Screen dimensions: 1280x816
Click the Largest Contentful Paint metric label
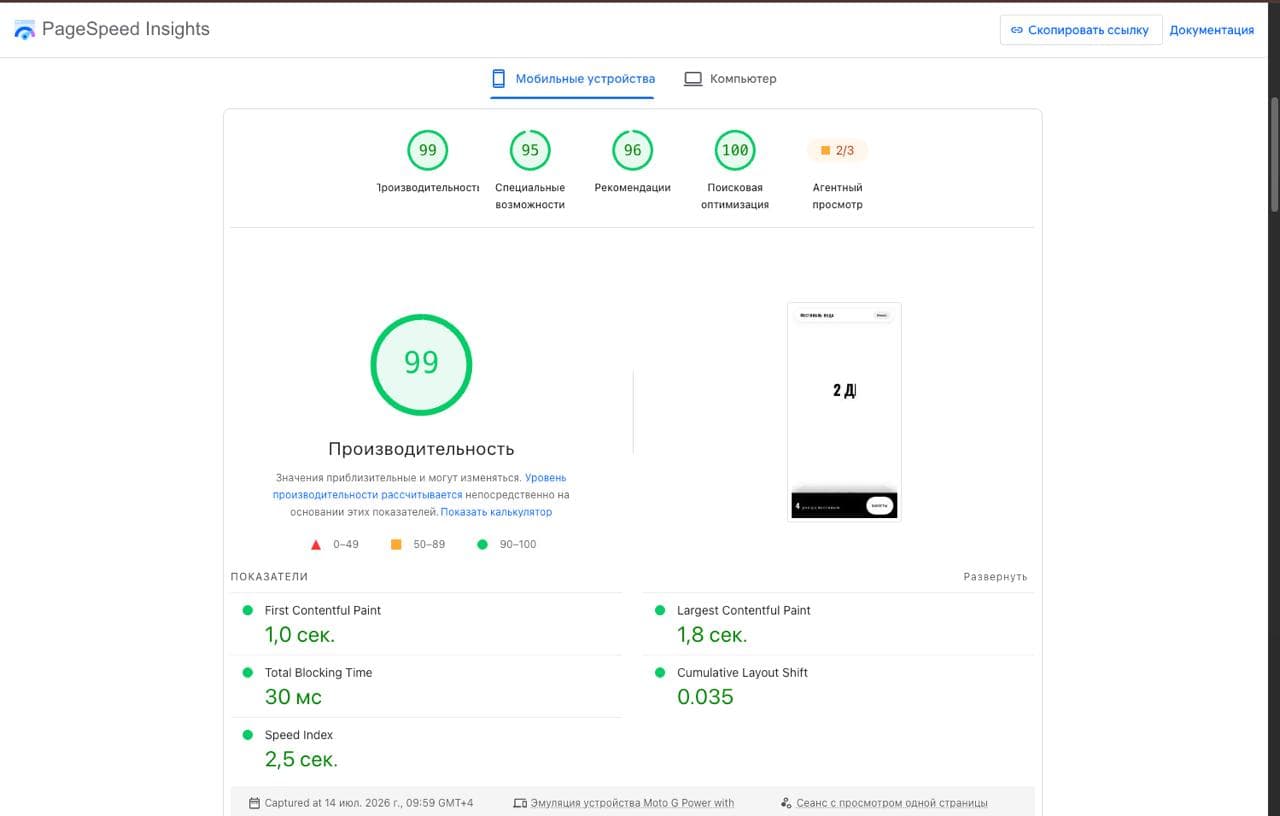click(744, 610)
